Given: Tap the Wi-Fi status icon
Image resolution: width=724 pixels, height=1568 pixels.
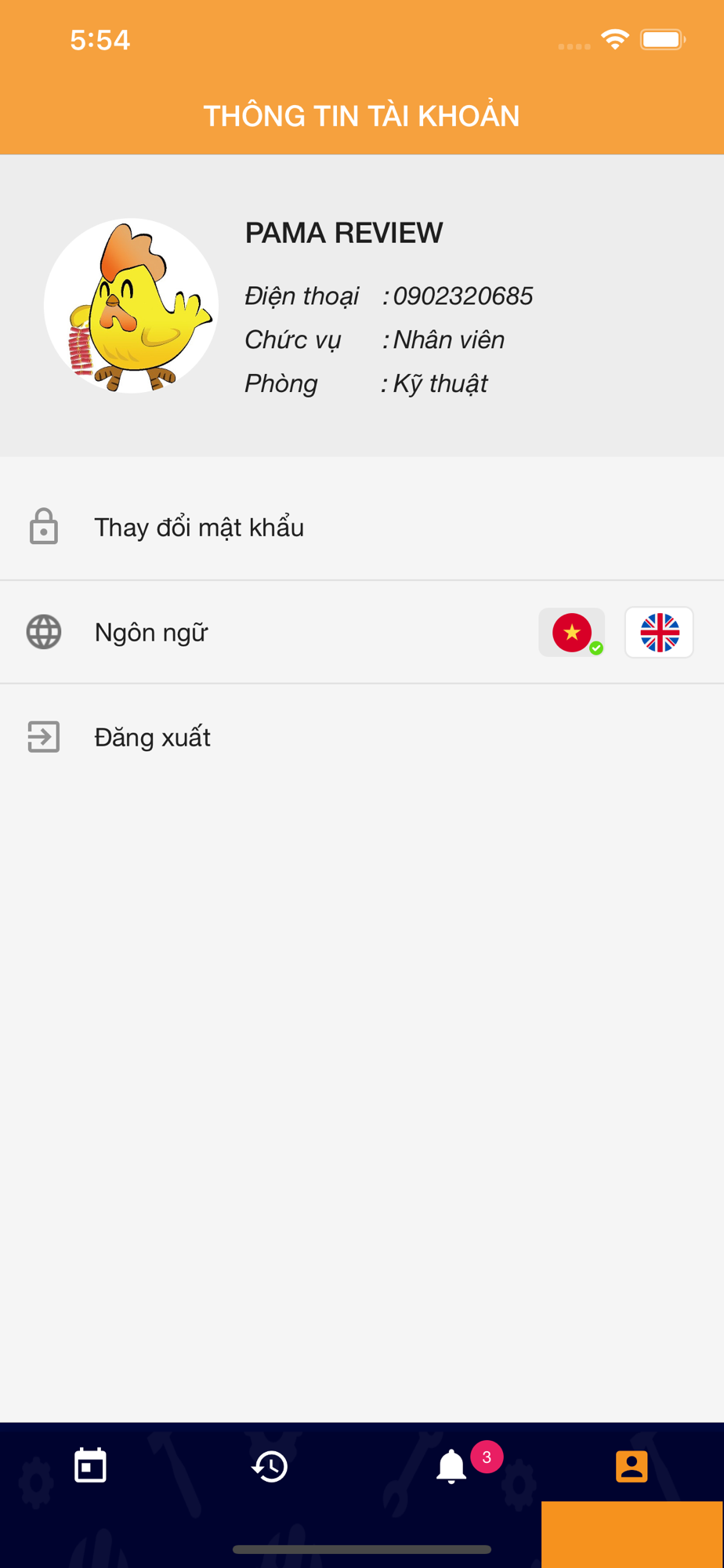Looking at the screenshot, I should click(x=615, y=38).
